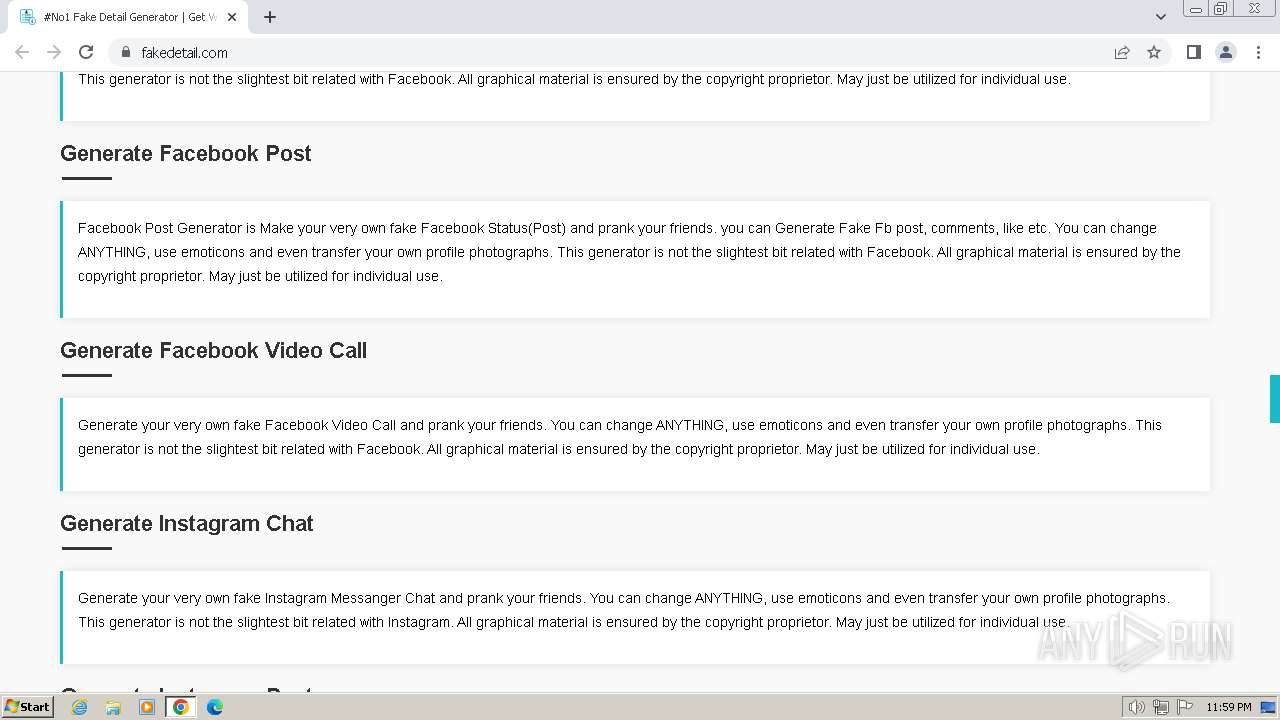Viewport: 1280px width, 720px height.
Task: Open Windows Explorer folder in the taskbar
Action: pos(113,707)
